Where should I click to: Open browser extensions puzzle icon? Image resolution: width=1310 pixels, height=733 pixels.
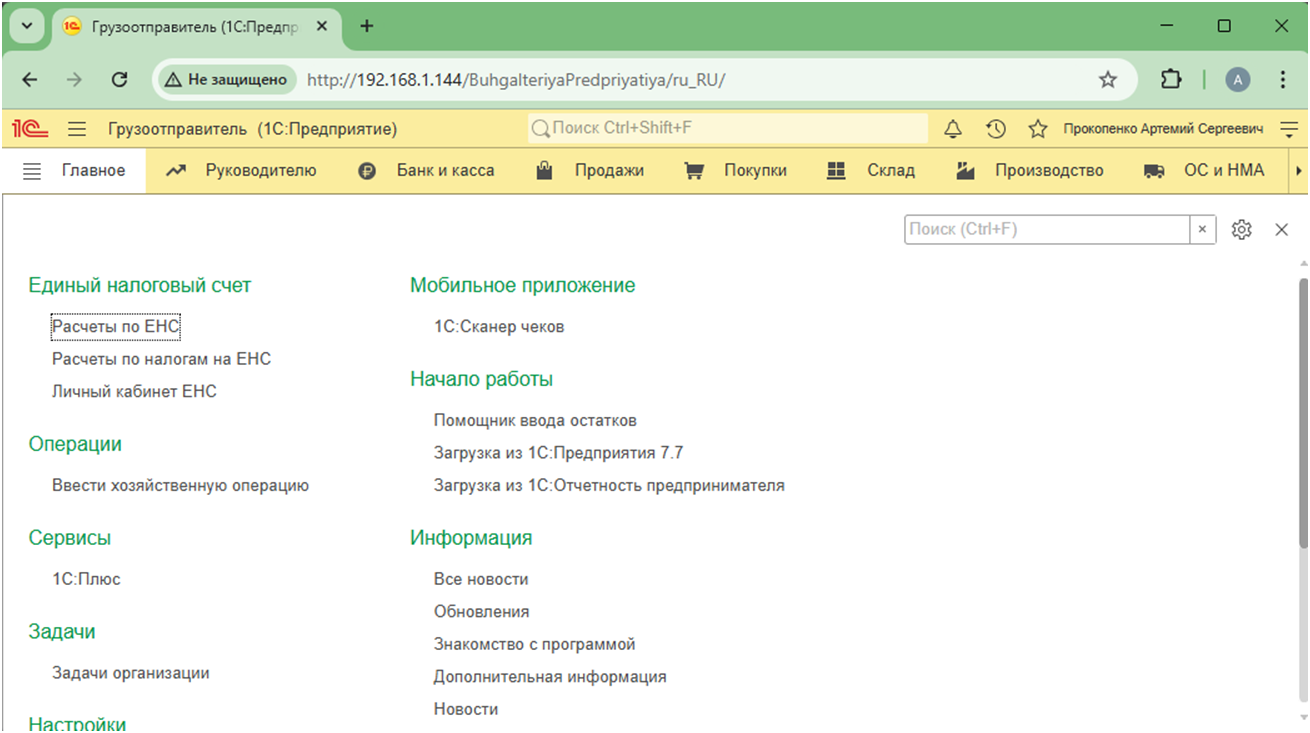pyautogui.click(x=1171, y=80)
